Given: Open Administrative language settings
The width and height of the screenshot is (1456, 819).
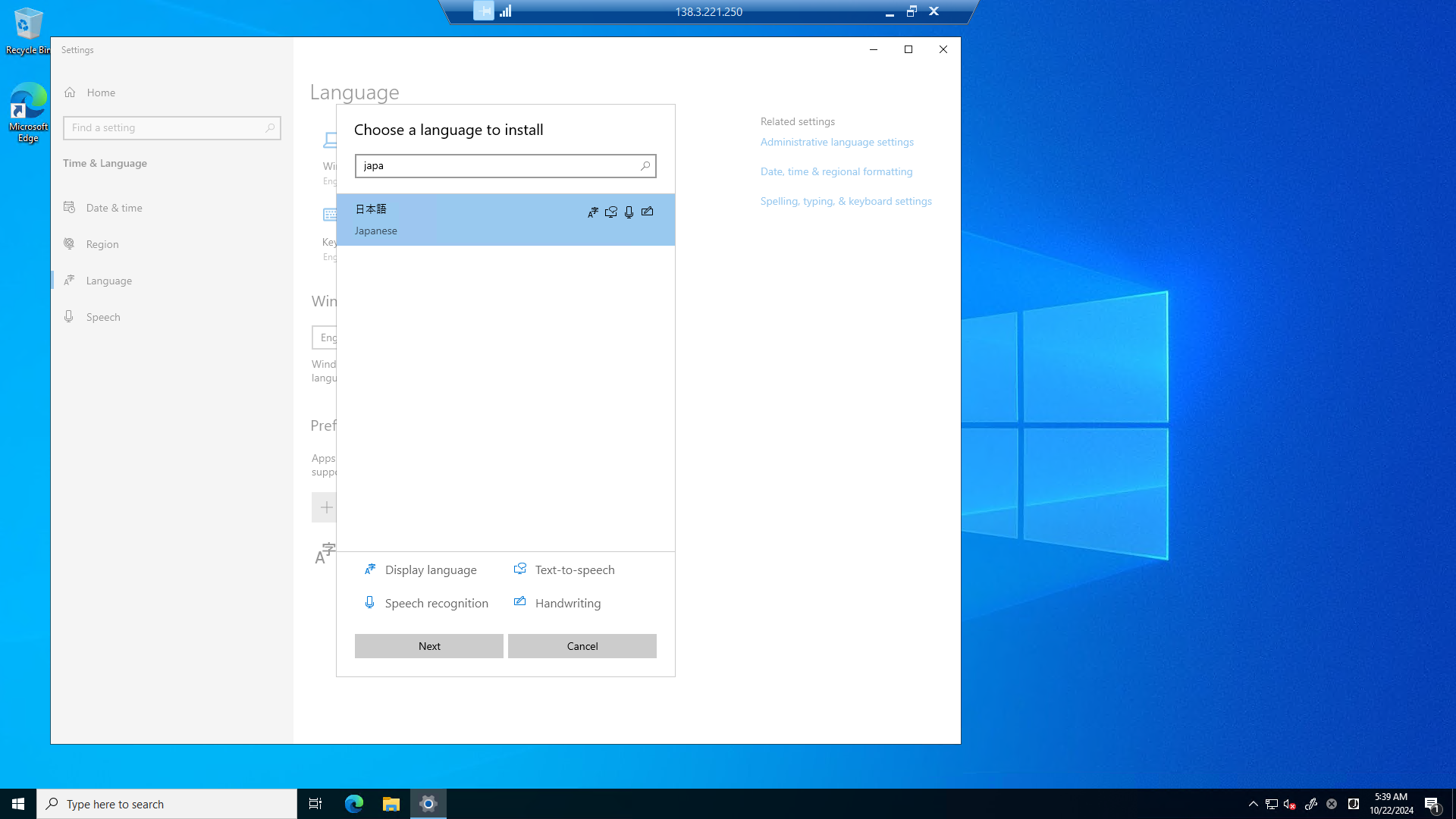Looking at the screenshot, I should click(836, 142).
